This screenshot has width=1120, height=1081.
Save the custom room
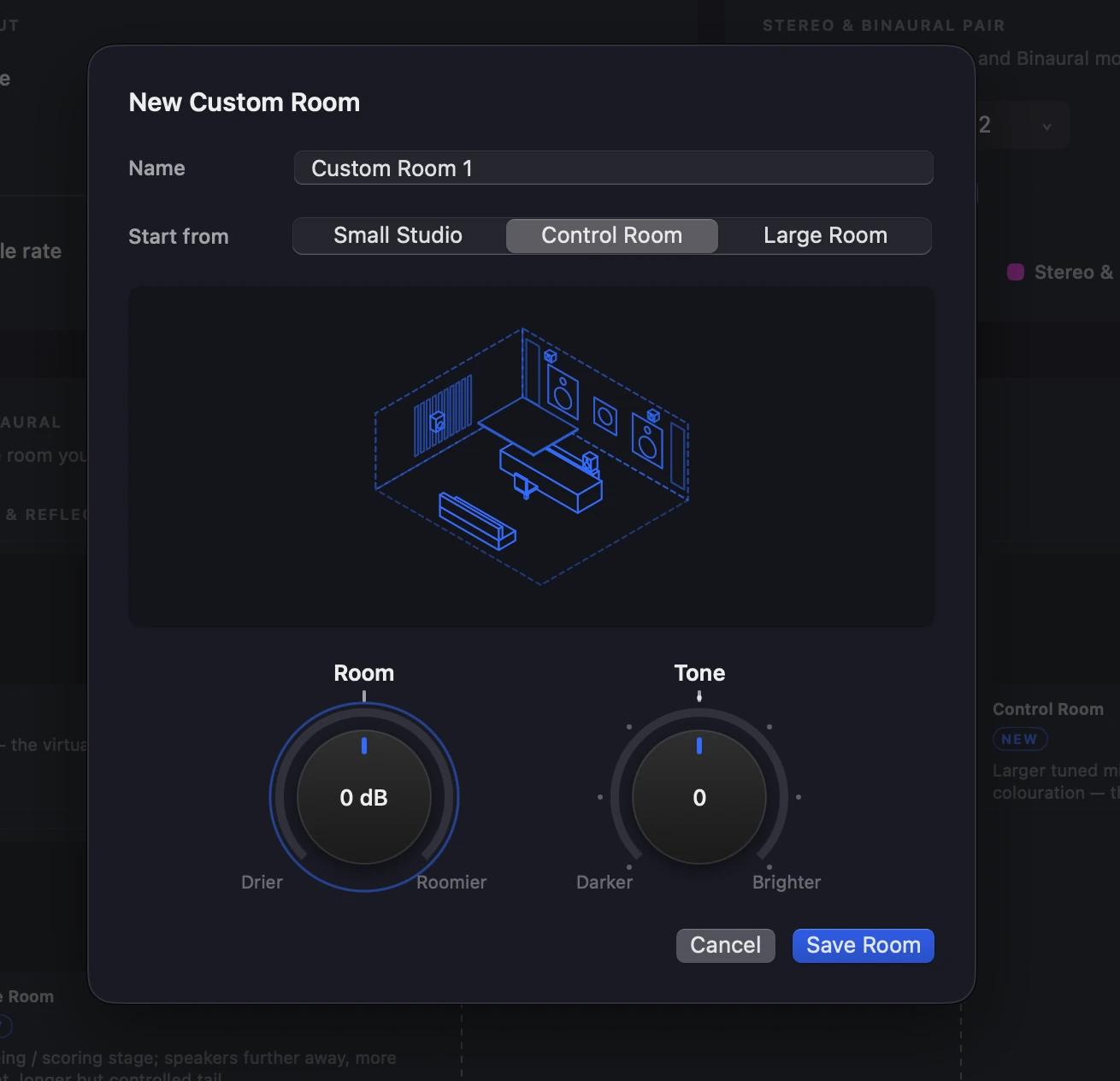[x=864, y=945]
